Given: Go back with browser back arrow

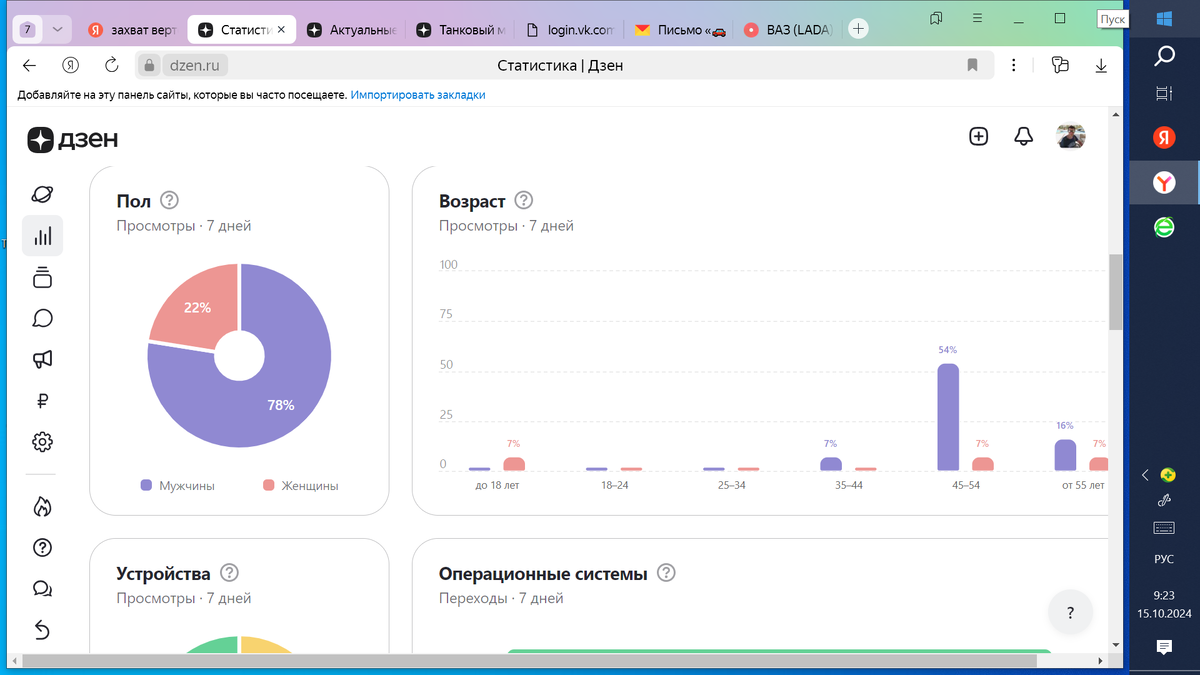Looking at the screenshot, I should [x=29, y=66].
